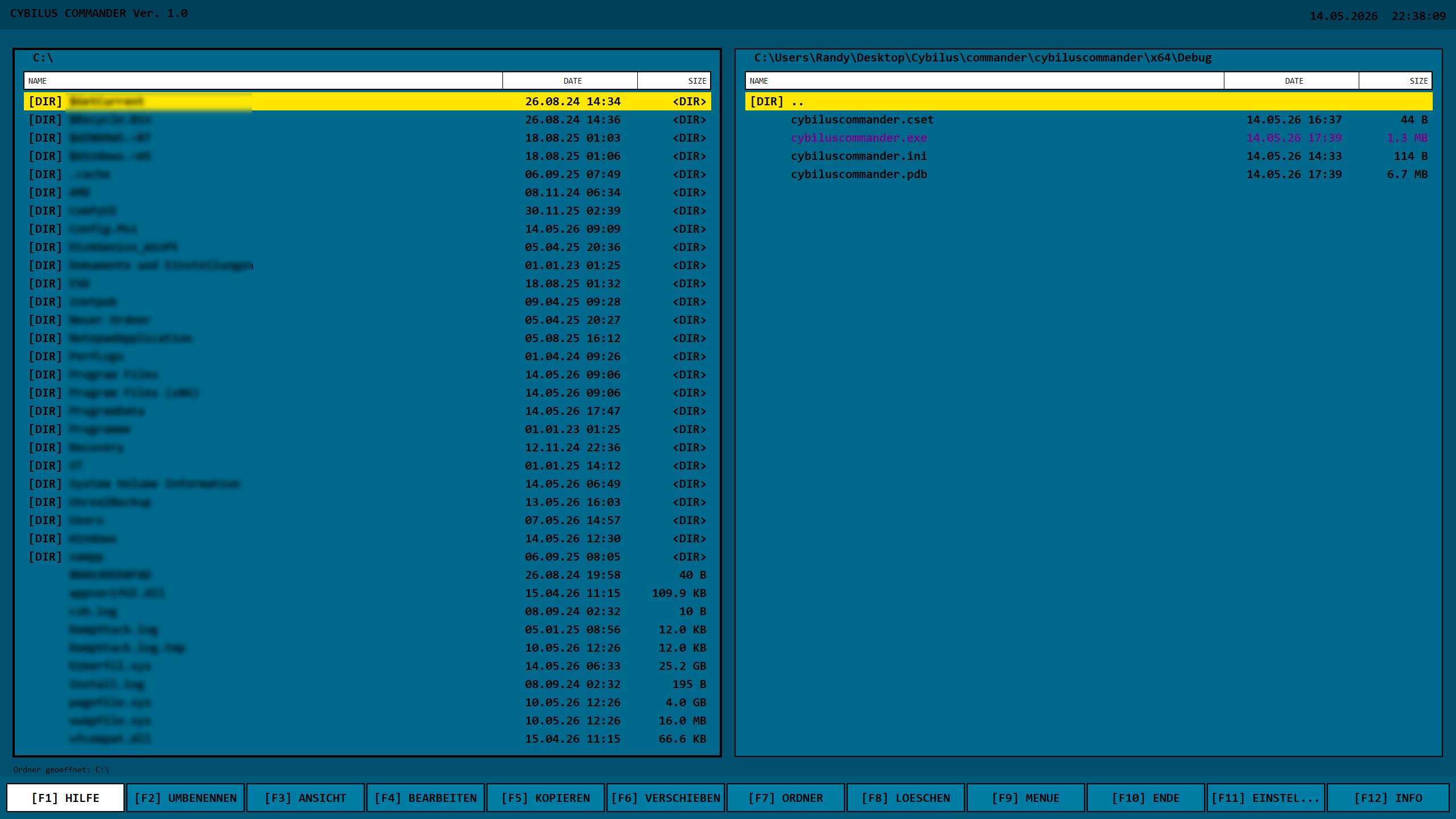Viewport: 1456px width, 819px height.
Task: Select the folder row dated 18.08.25 01:32
Action: [368, 283]
